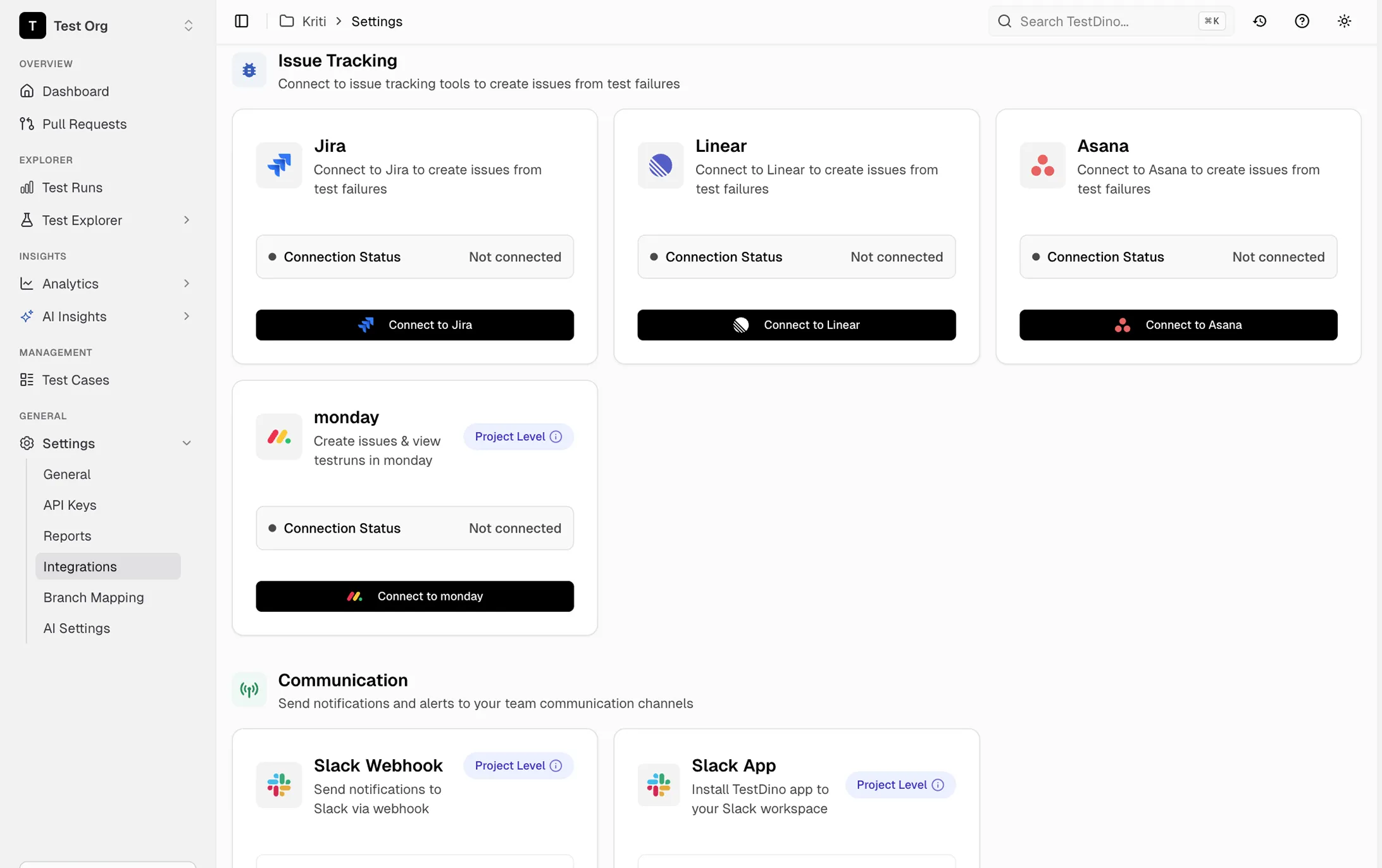Click the Linear logo icon in card header
The height and width of the screenshot is (868, 1382).
[660, 165]
